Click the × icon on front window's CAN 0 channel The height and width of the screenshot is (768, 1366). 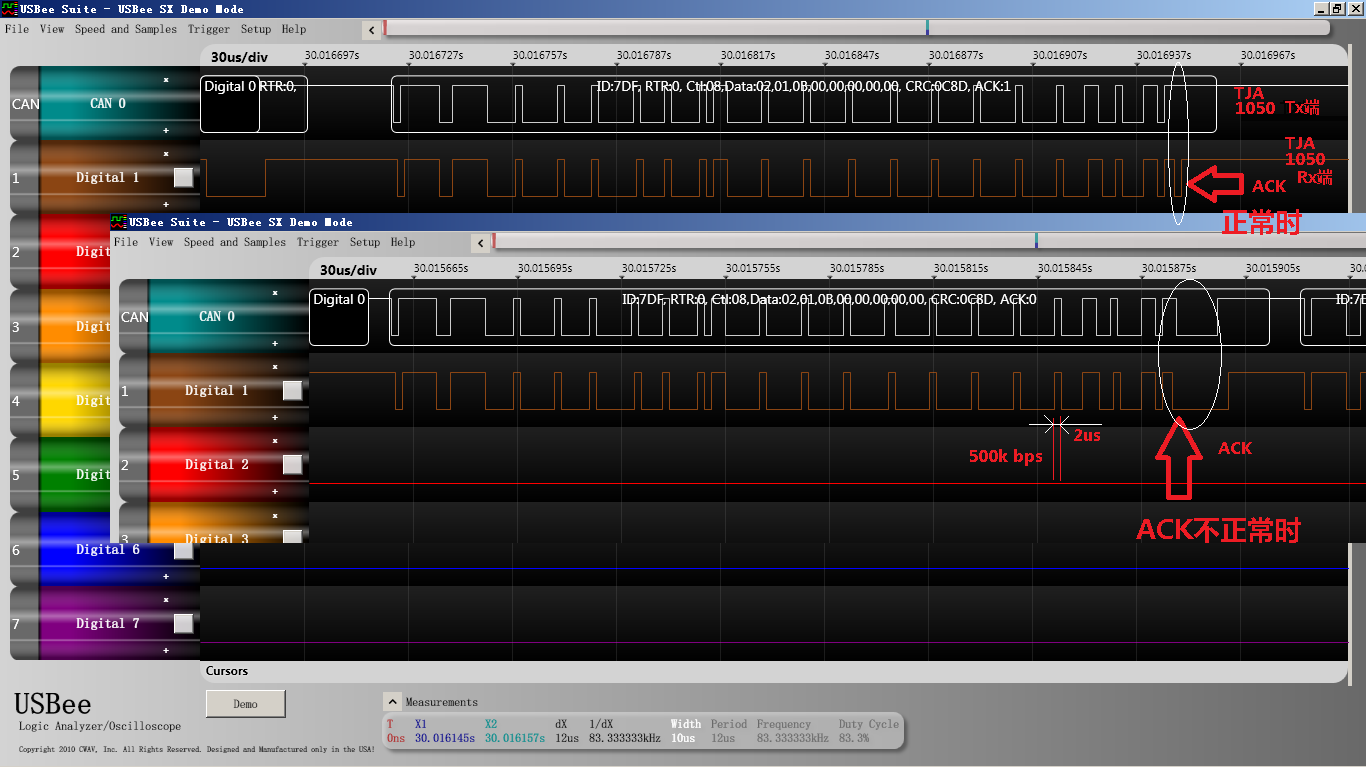275,293
